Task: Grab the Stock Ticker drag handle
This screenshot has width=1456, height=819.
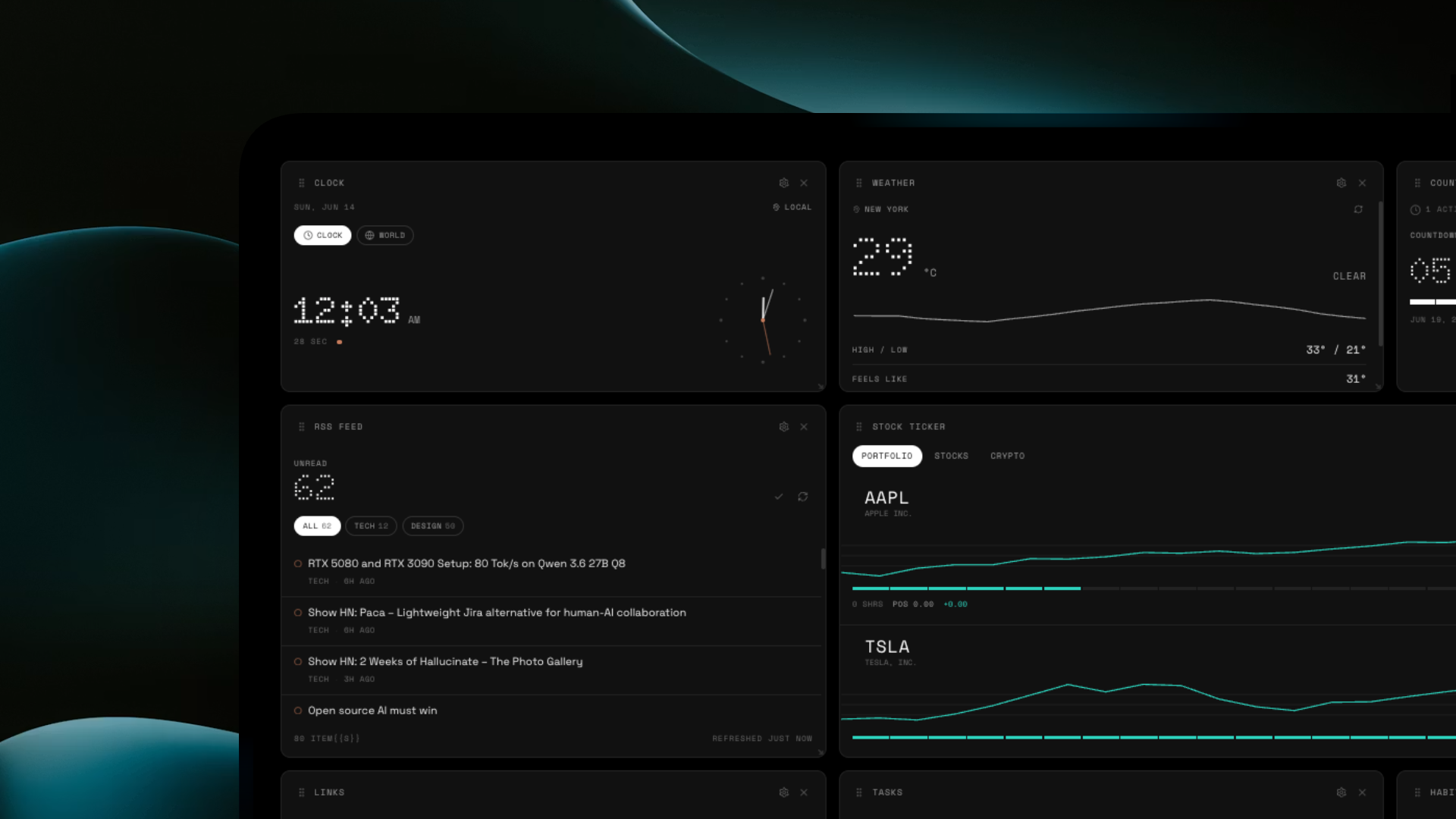Action: (859, 427)
